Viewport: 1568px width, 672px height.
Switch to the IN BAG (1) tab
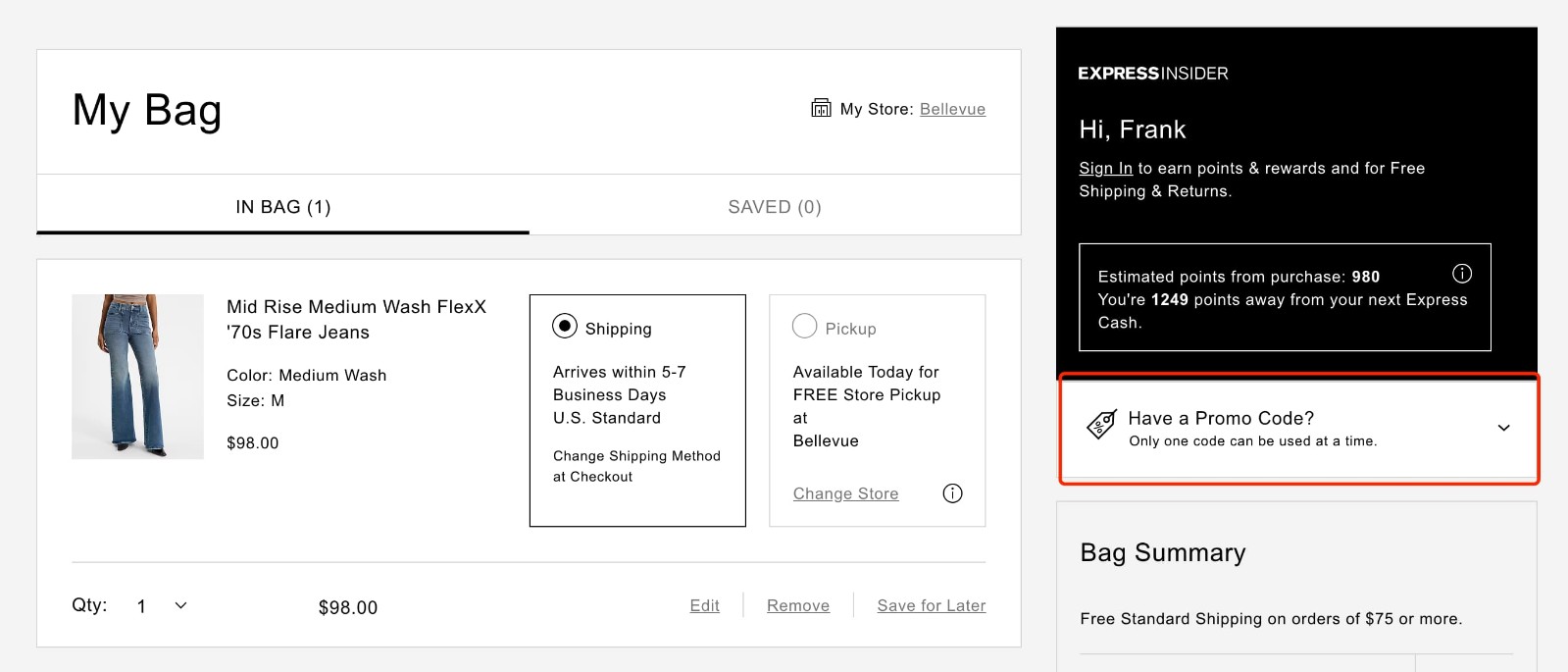283,207
